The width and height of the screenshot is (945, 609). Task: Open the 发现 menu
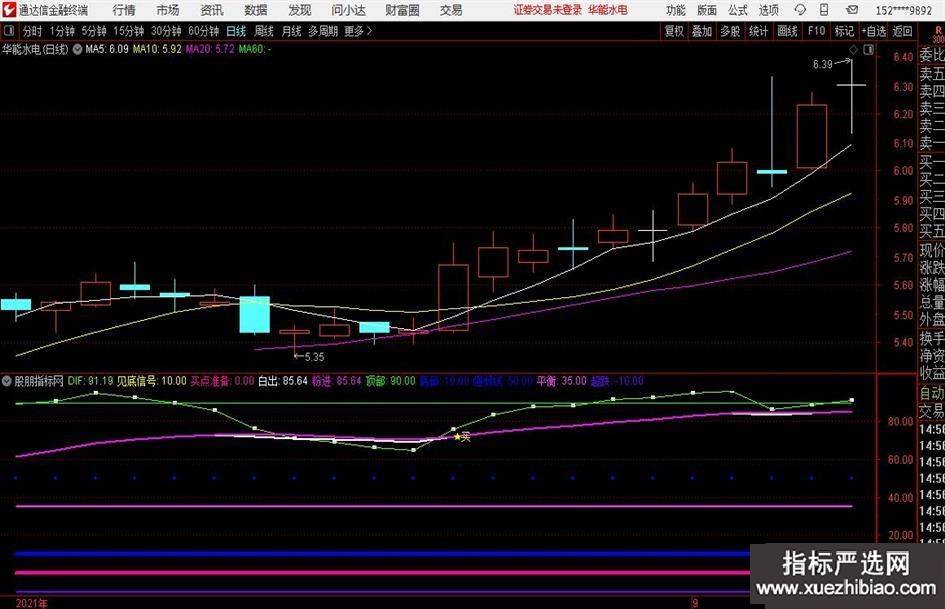pyautogui.click(x=300, y=10)
